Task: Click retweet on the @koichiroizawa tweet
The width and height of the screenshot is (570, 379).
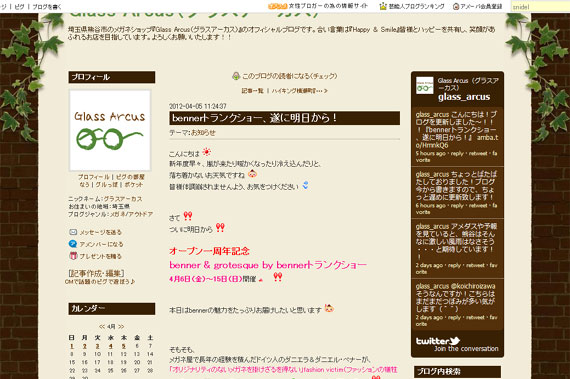Action: click(x=475, y=317)
